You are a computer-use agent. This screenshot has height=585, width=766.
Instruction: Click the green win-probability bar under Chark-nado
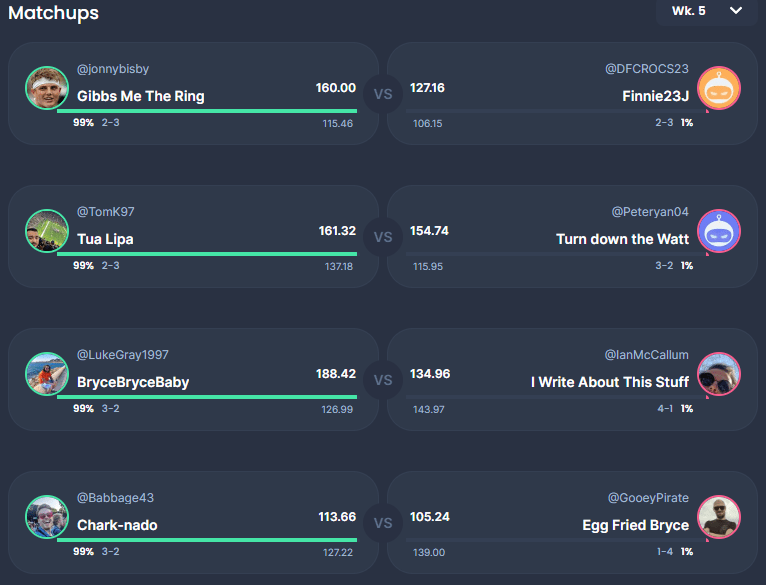207,540
